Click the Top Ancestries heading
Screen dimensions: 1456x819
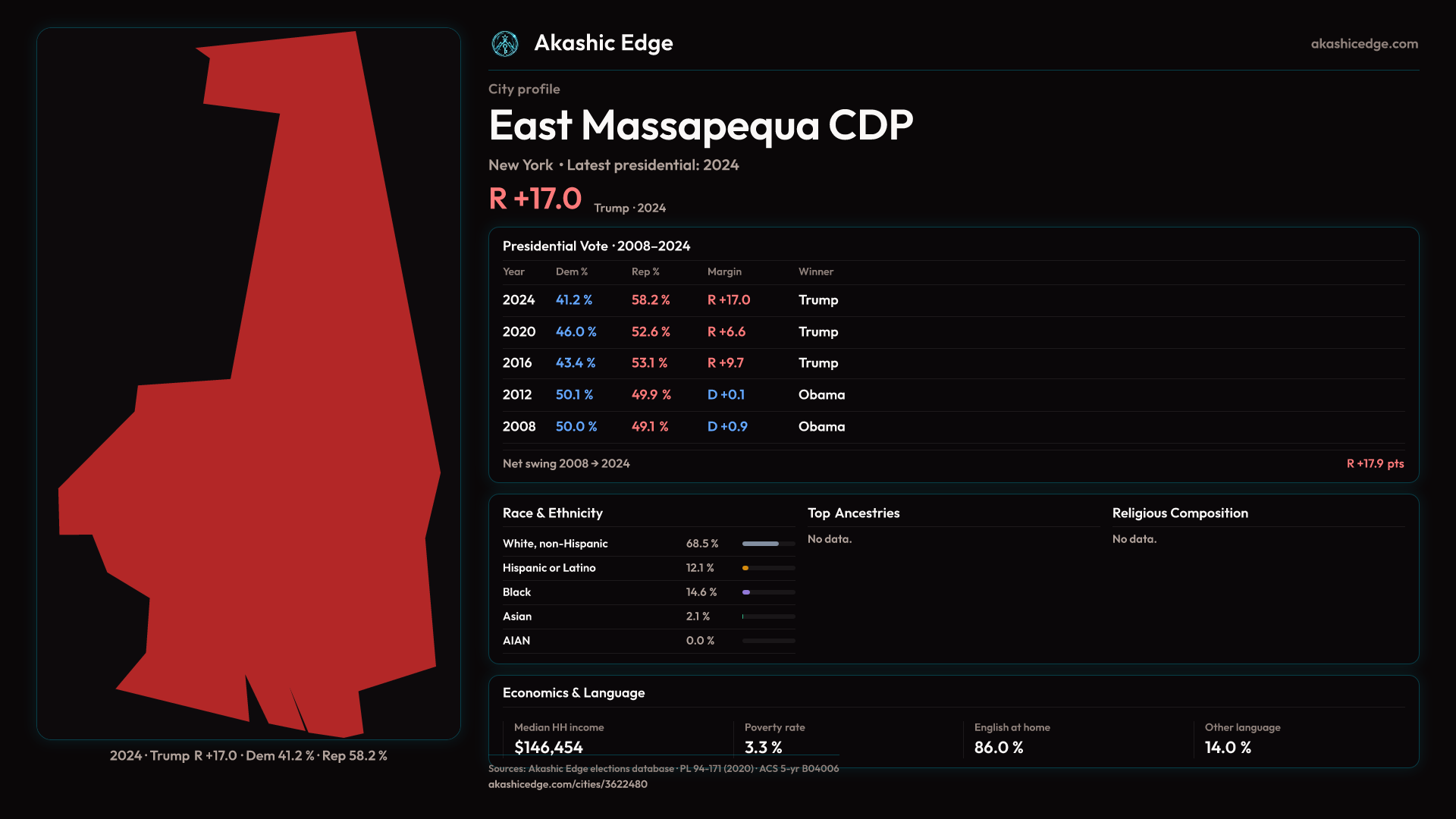click(853, 513)
